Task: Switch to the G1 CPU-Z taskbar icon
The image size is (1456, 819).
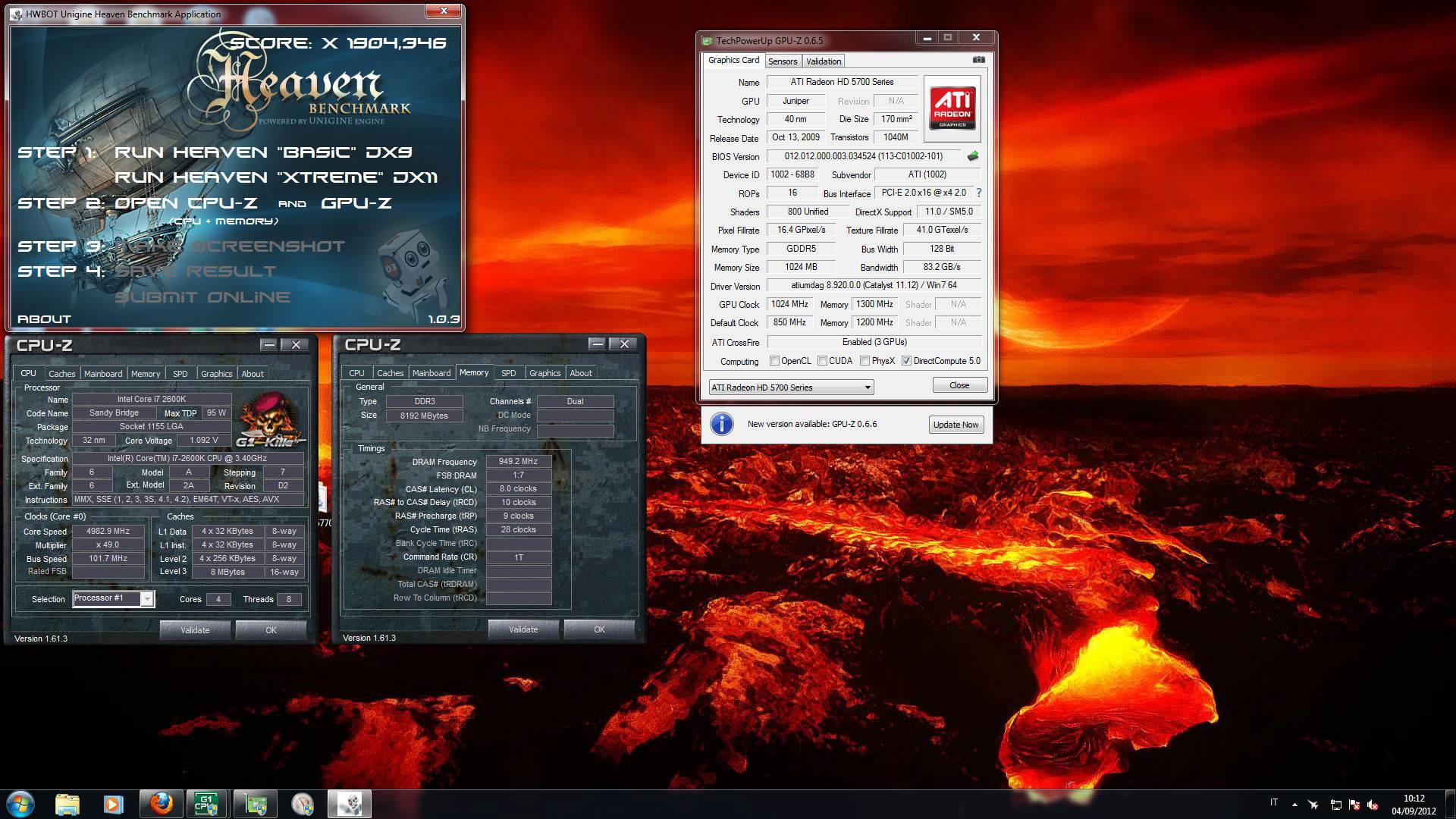Action: click(206, 804)
